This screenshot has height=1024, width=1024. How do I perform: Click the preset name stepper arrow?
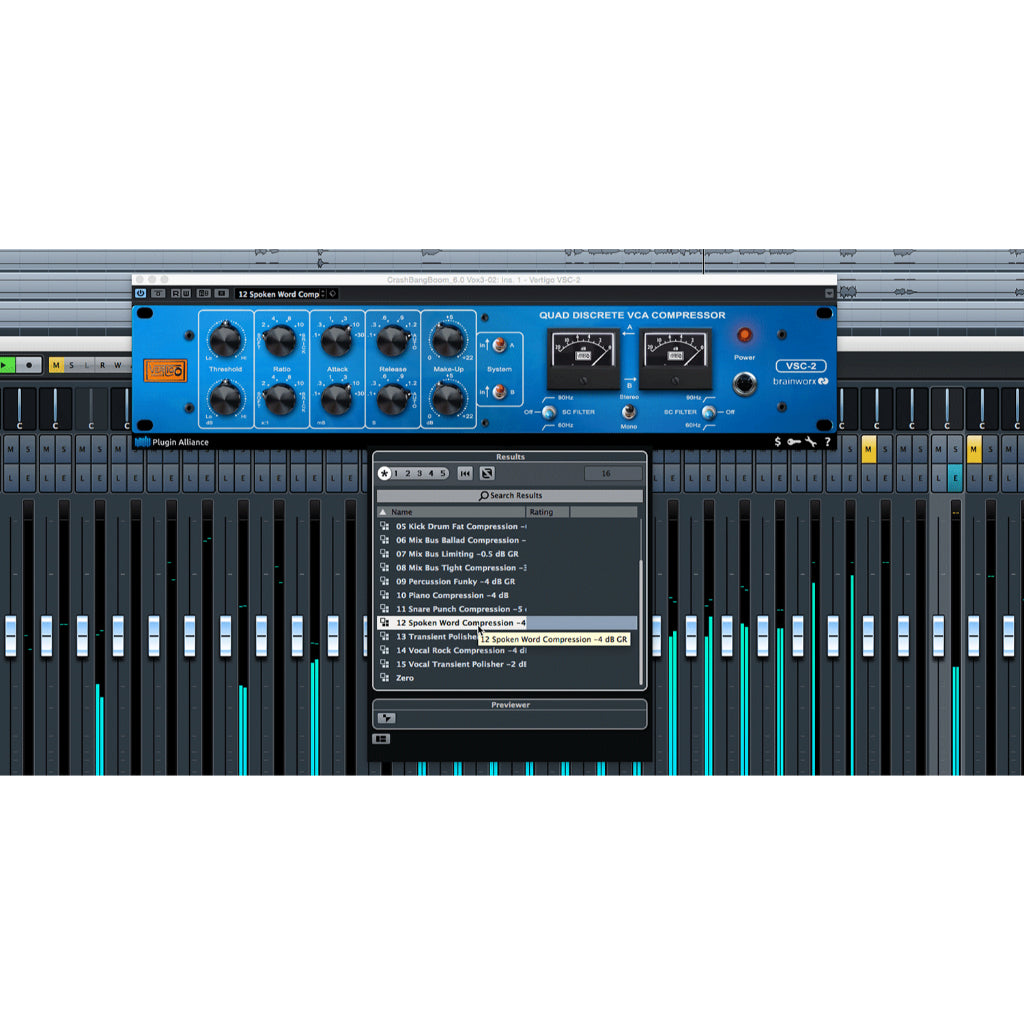(325, 293)
